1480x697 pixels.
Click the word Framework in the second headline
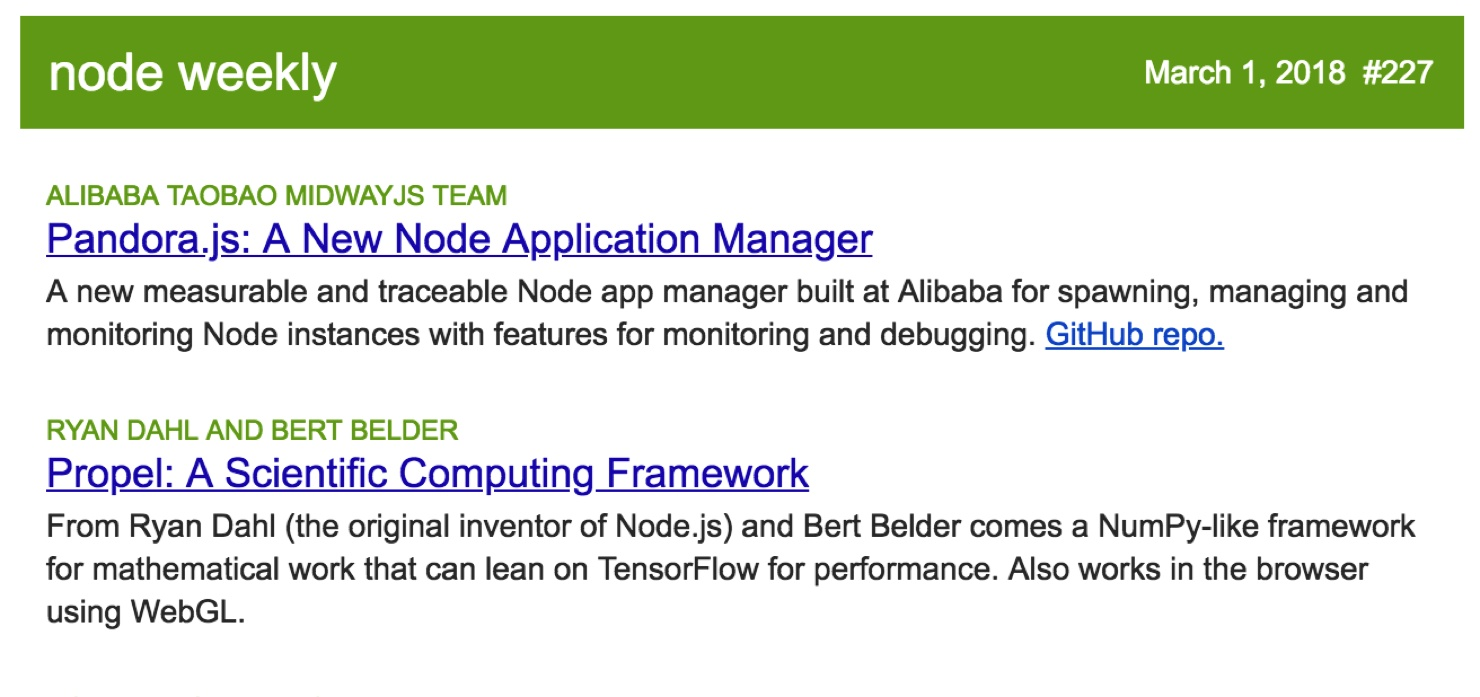pos(707,474)
